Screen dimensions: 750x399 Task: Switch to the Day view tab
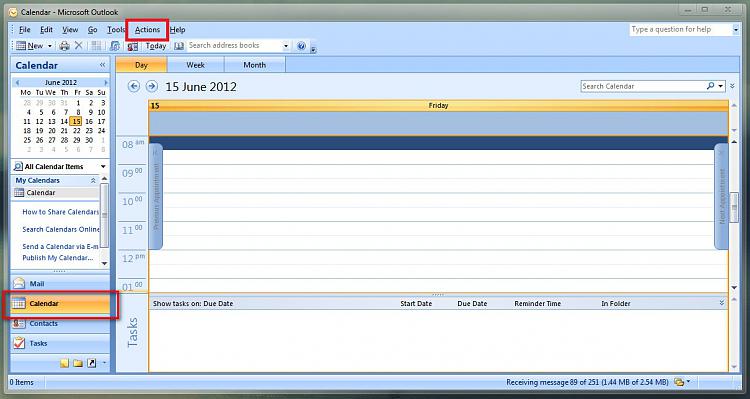[142, 65]
